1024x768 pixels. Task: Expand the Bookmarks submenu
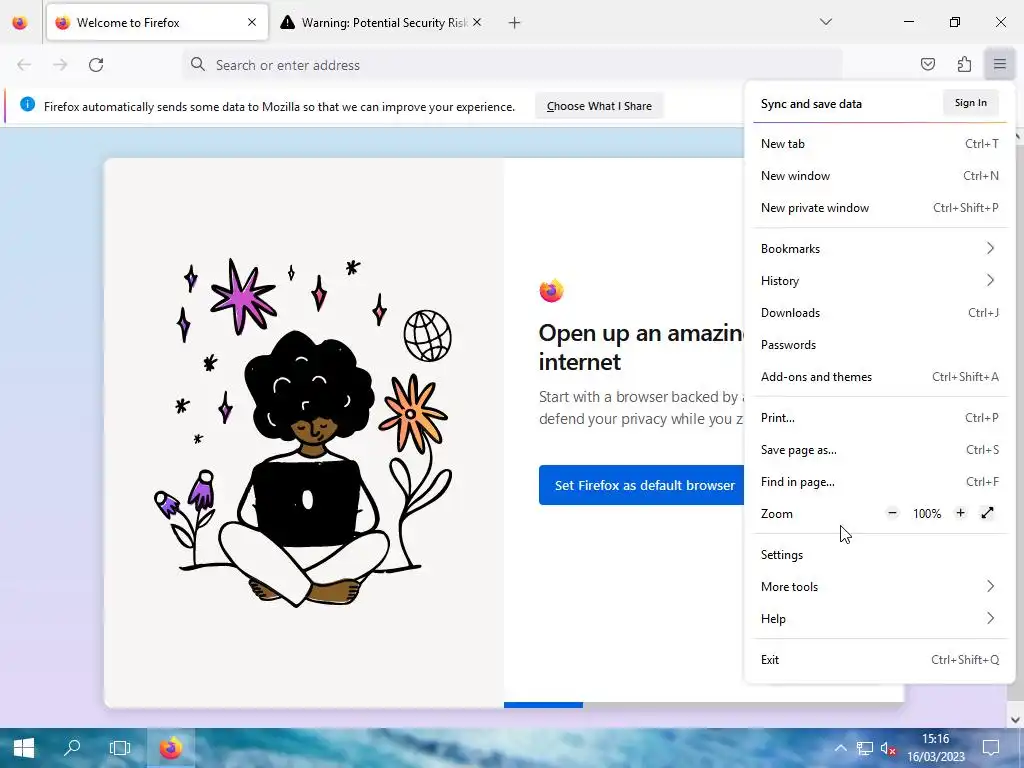(880, 249)
